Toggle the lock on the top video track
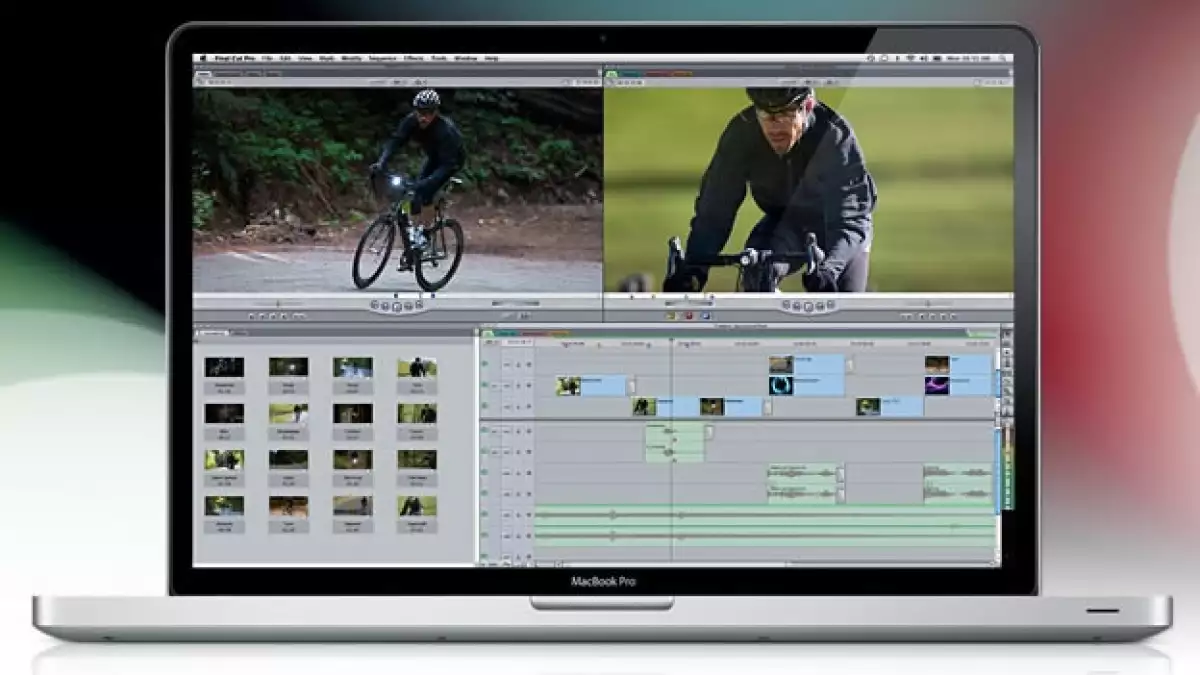Screen dimensions: 1200x675 click(517, 364)
